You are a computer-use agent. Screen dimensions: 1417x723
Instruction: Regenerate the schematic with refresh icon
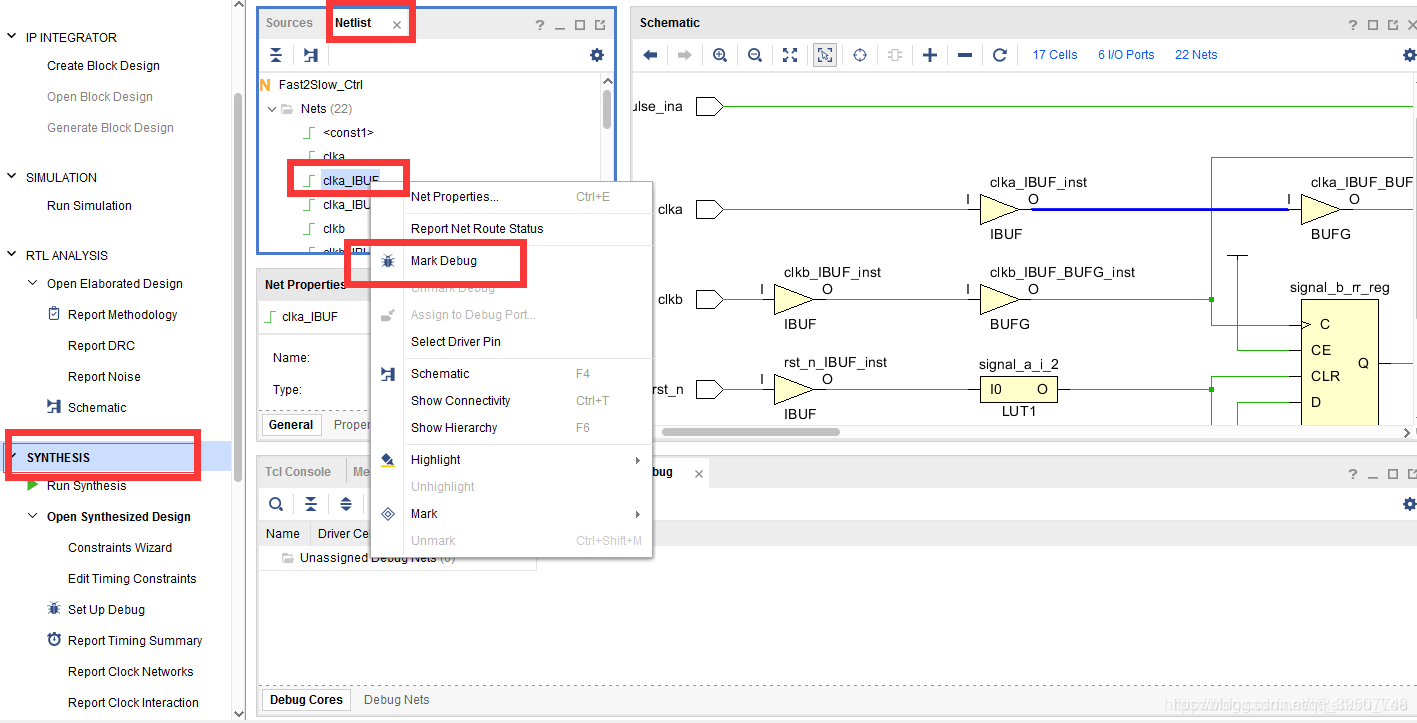pyautogui.click(x=1000, y=55)
